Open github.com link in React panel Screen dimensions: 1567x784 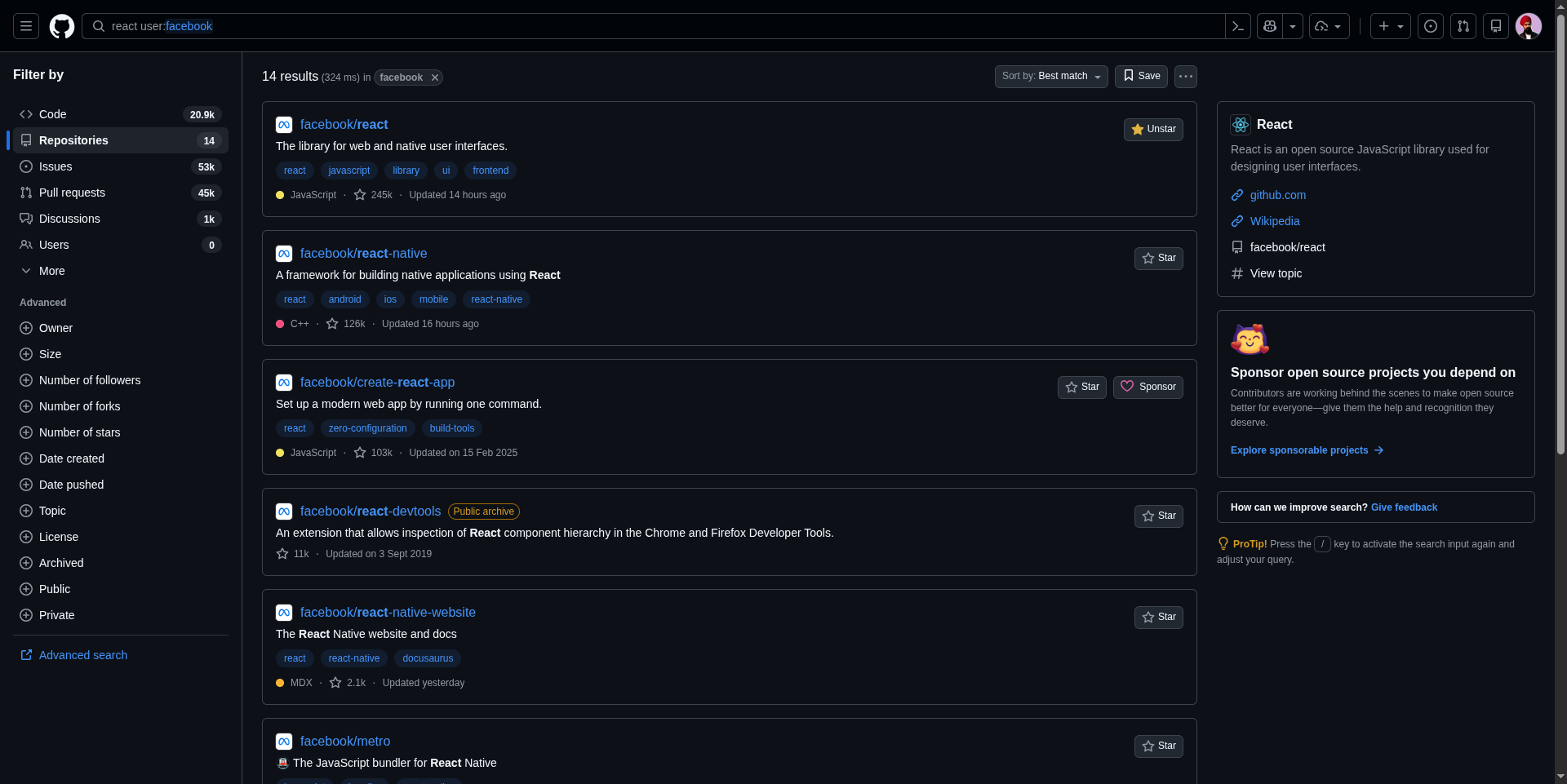(x=1278, y=195)
